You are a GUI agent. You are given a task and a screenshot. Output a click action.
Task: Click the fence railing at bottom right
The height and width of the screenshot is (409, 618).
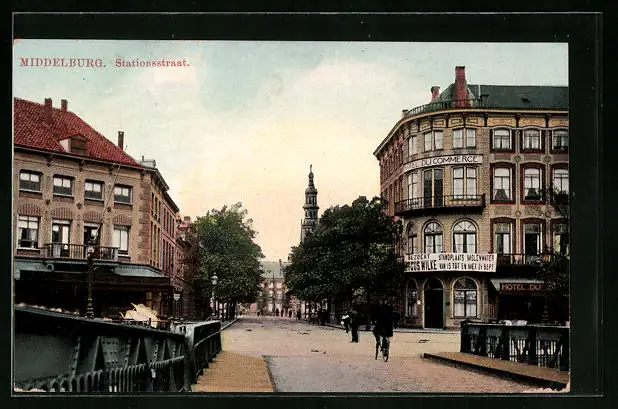pos(515,345)
